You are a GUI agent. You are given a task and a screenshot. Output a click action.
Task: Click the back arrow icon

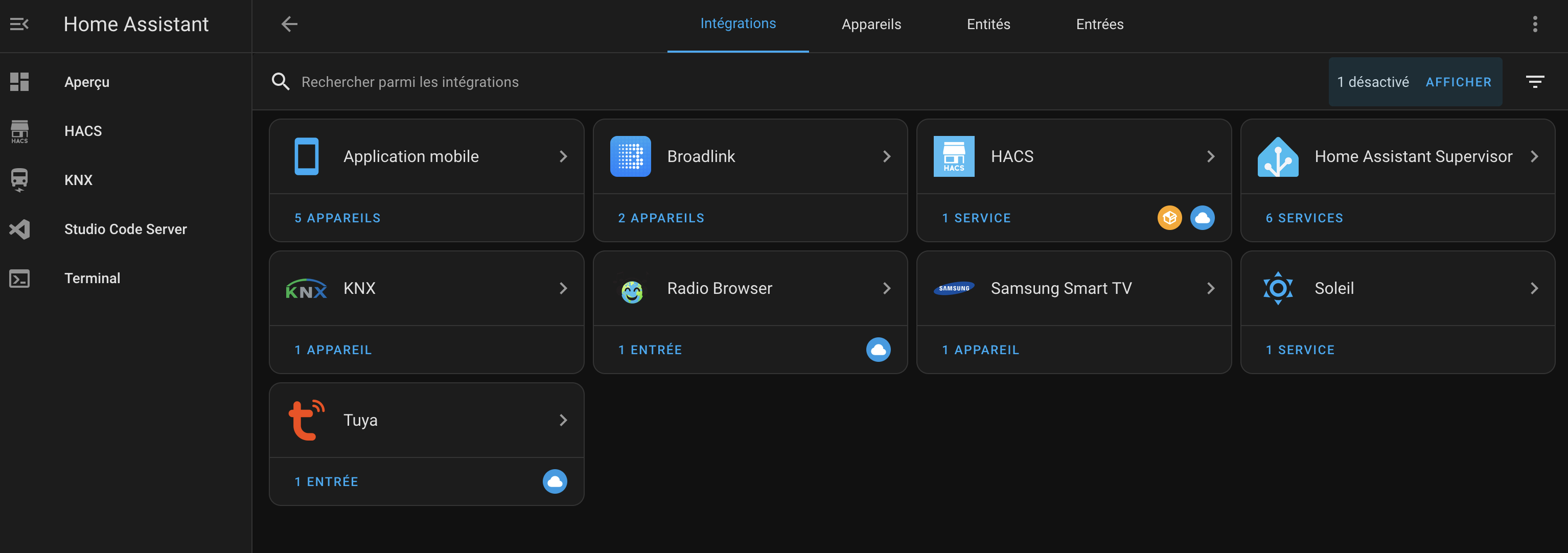pyautogui.click(x=289, y=25)
